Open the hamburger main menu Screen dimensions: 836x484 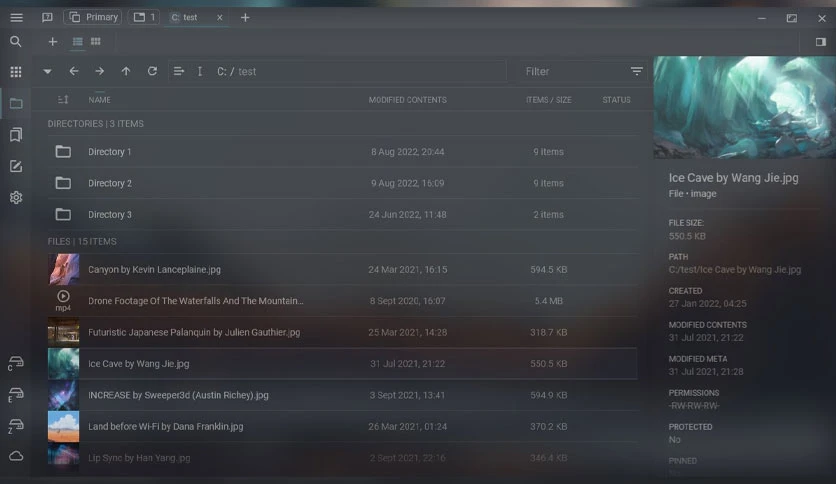click(x=17, y=18)
